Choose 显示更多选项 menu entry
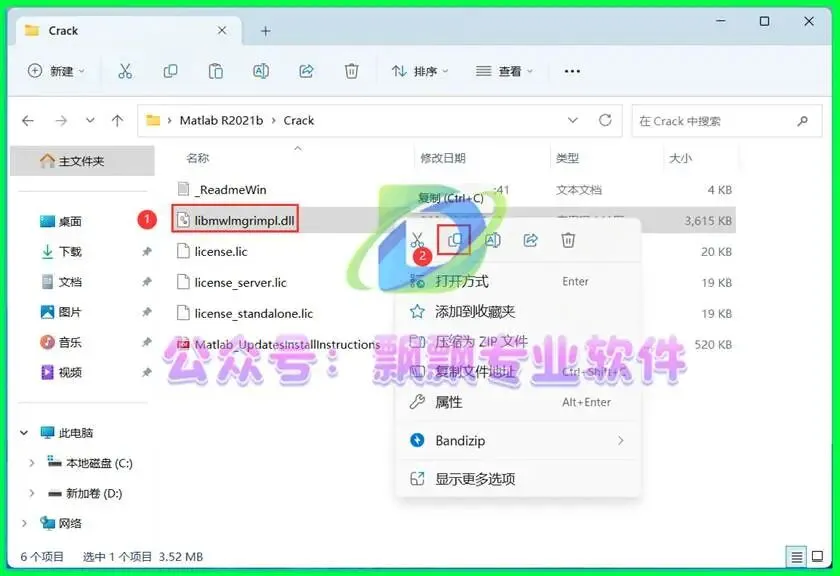 click(518, 478)
